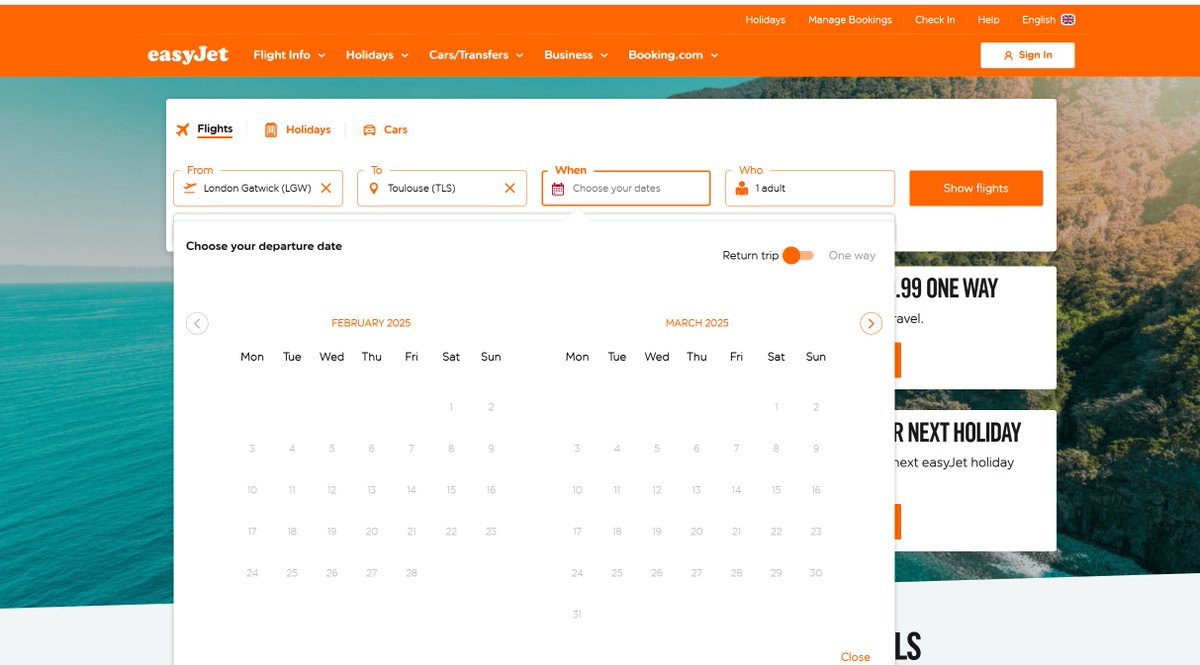Image resolution: width=1200 pixels, height=665 pixels.
Task: Expand the Business menu
Action: [576, 55]
